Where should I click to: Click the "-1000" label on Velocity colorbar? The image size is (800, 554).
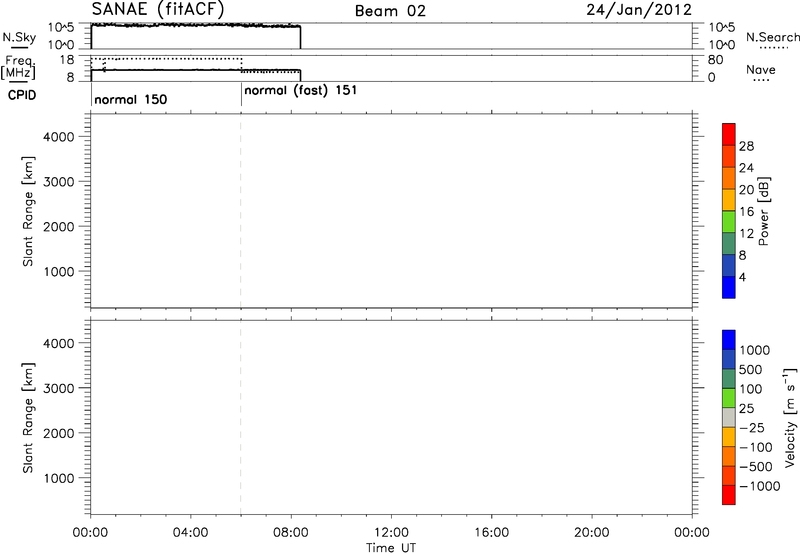759,486
